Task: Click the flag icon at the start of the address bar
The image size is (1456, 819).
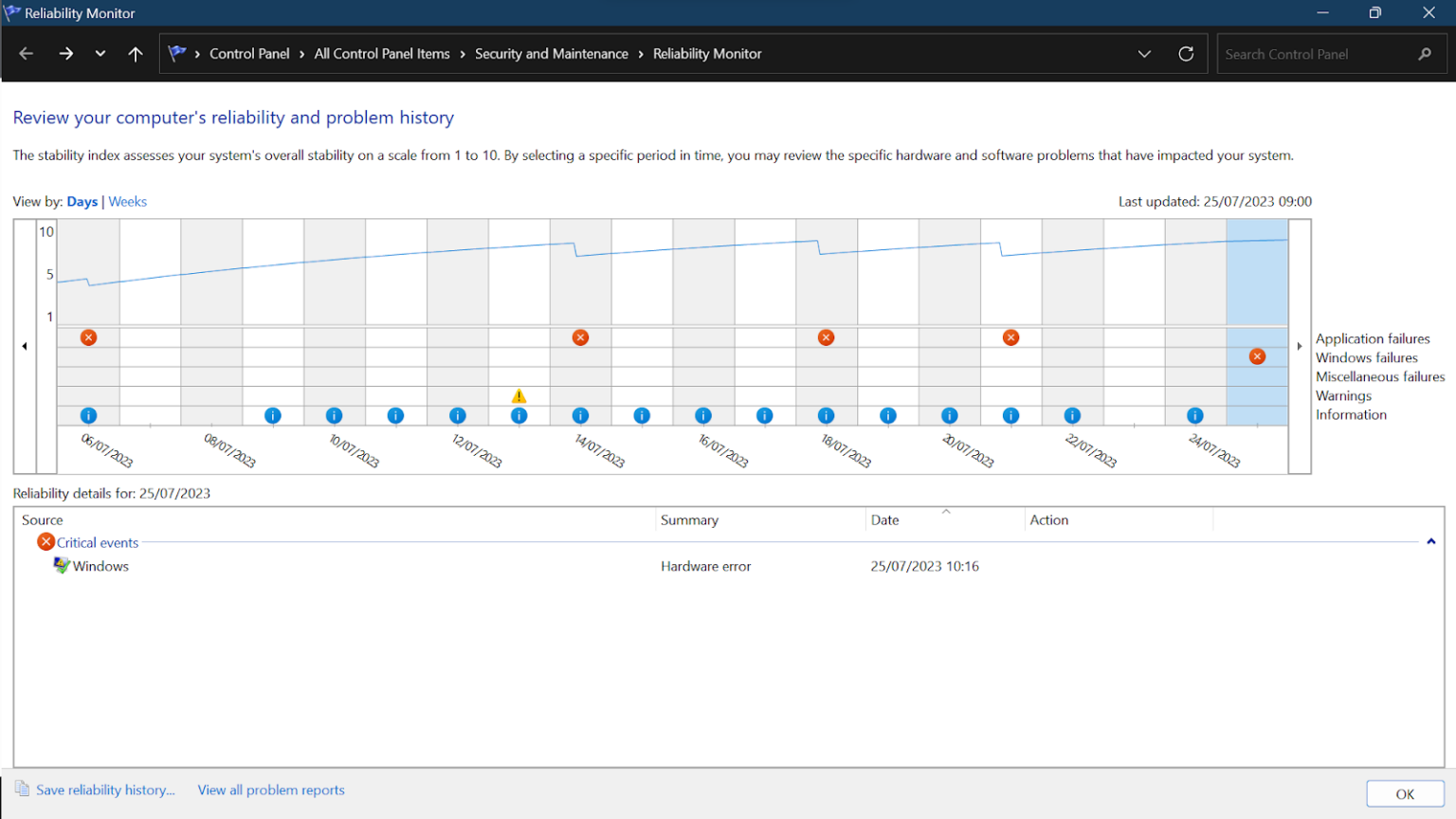Action: (177, 53)
